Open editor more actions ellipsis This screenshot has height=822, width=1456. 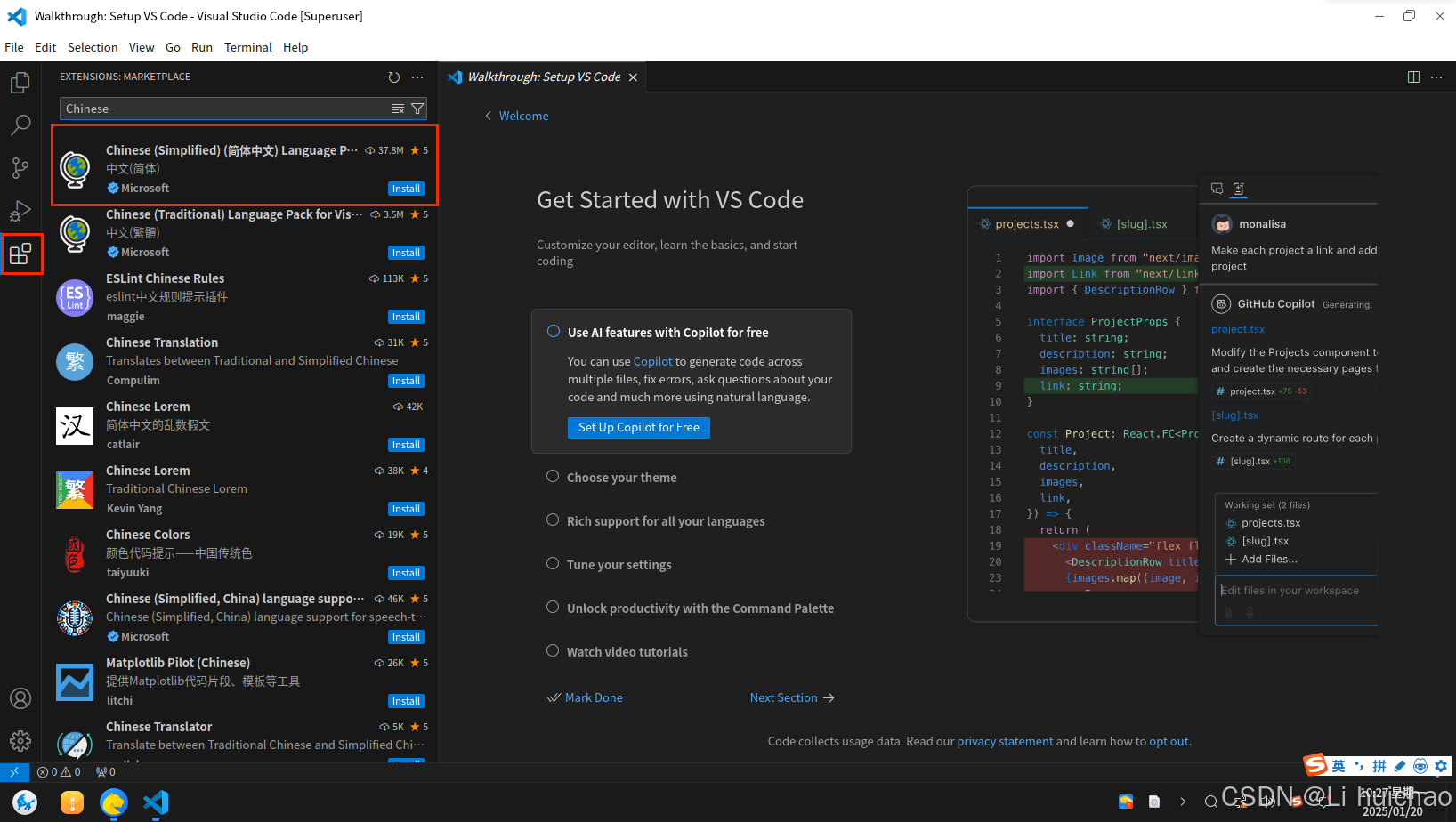pyautogui.click(x=1436, y=77)
